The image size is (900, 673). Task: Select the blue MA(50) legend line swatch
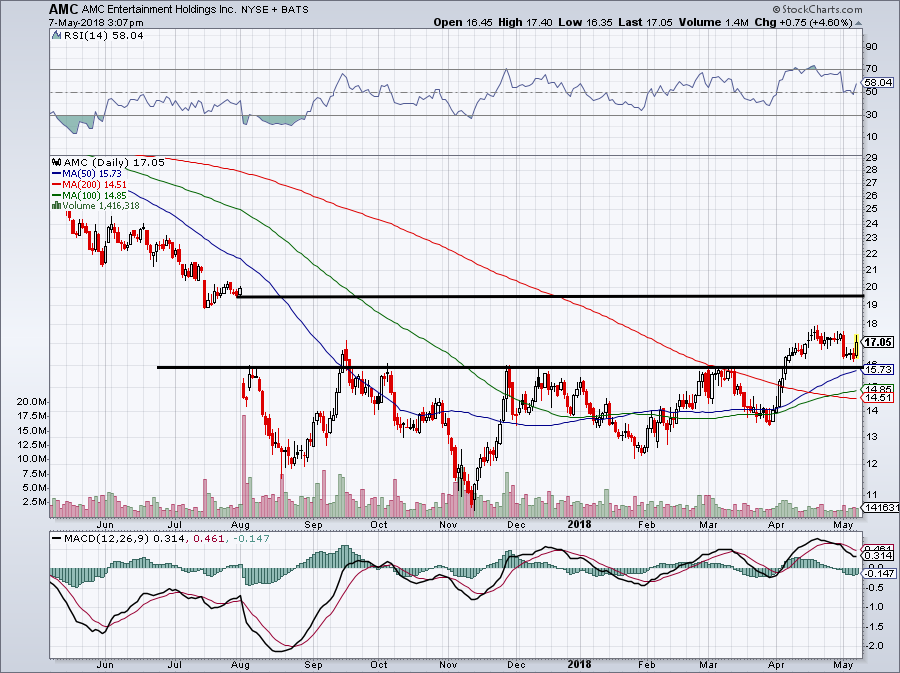(56, 173)
